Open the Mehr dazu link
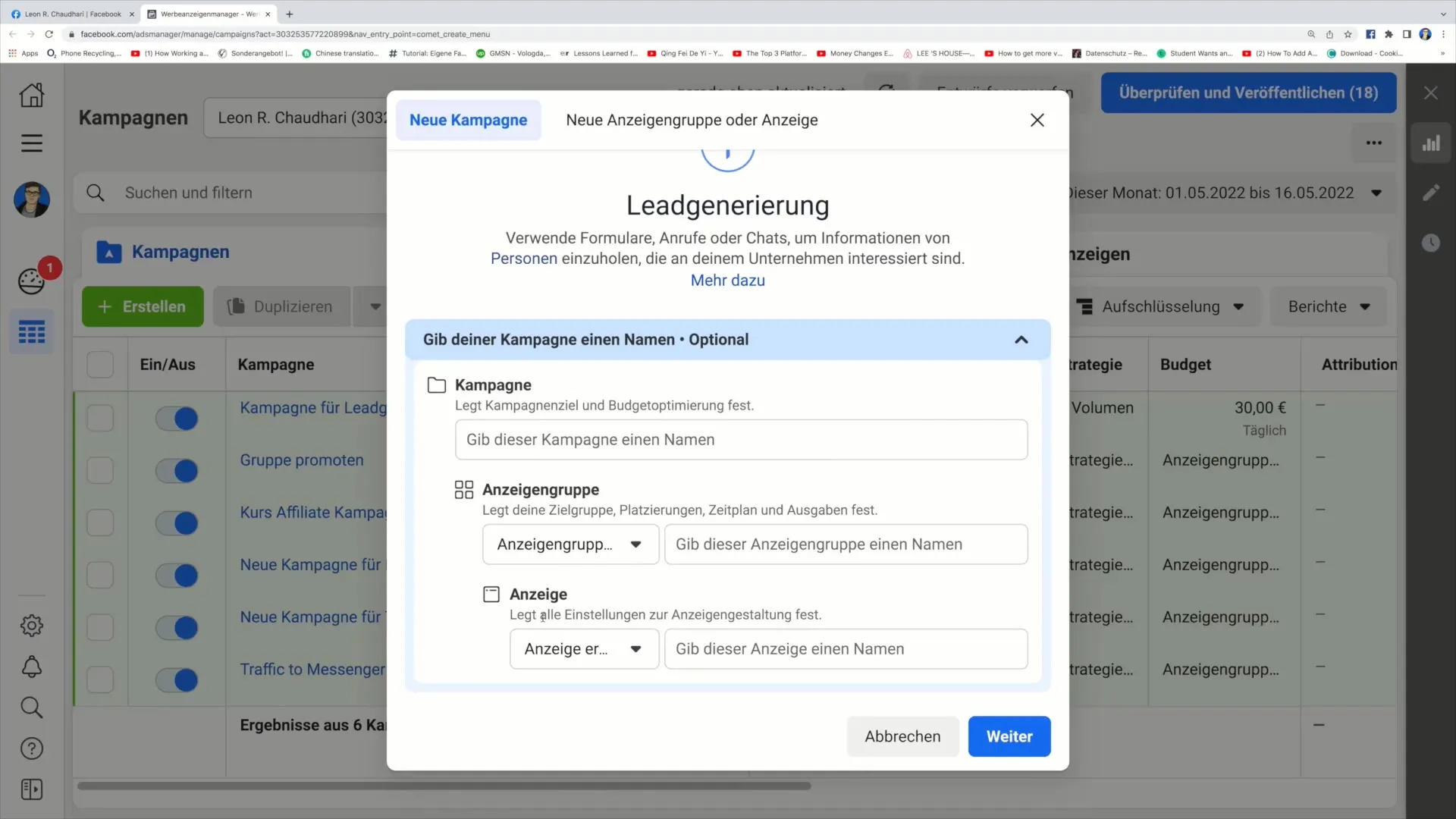 [728, 281]
